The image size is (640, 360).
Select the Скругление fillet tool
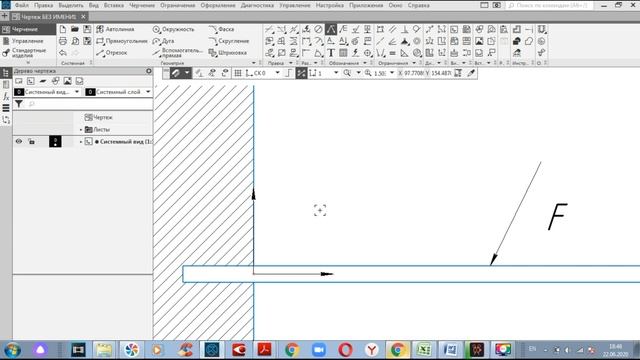(x=229, y=41)
